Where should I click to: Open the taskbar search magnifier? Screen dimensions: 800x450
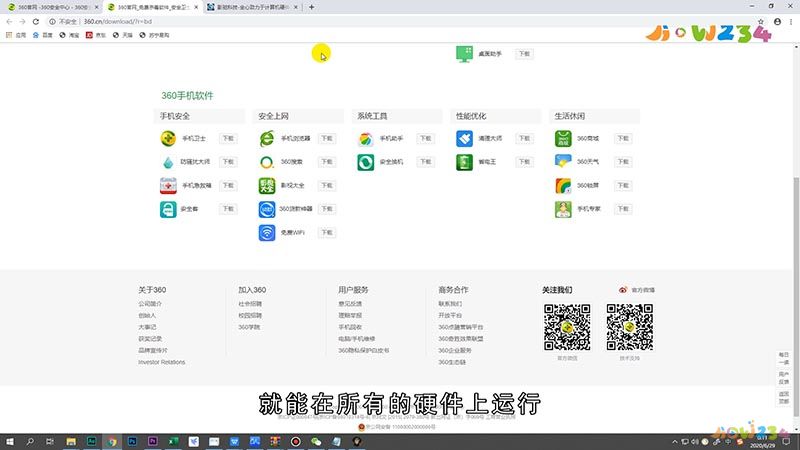coord(30,441)
